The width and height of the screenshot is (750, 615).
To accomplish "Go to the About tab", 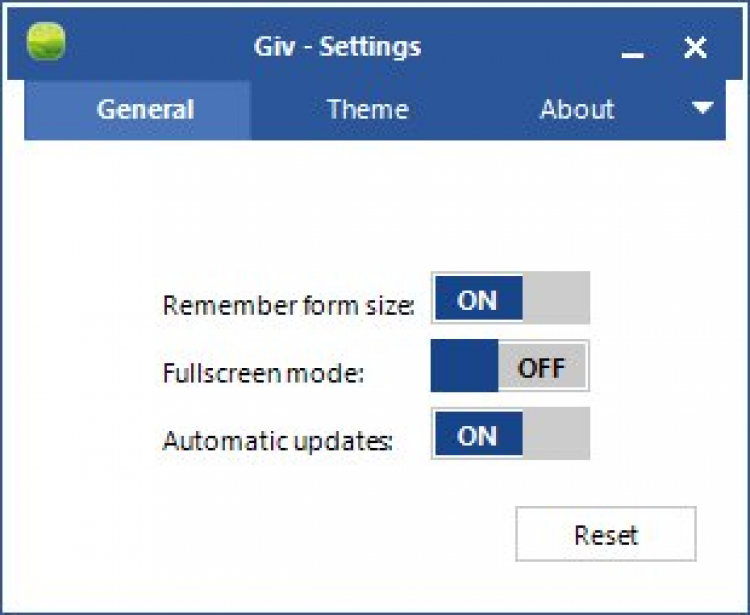I will click(x=577, y=109).
